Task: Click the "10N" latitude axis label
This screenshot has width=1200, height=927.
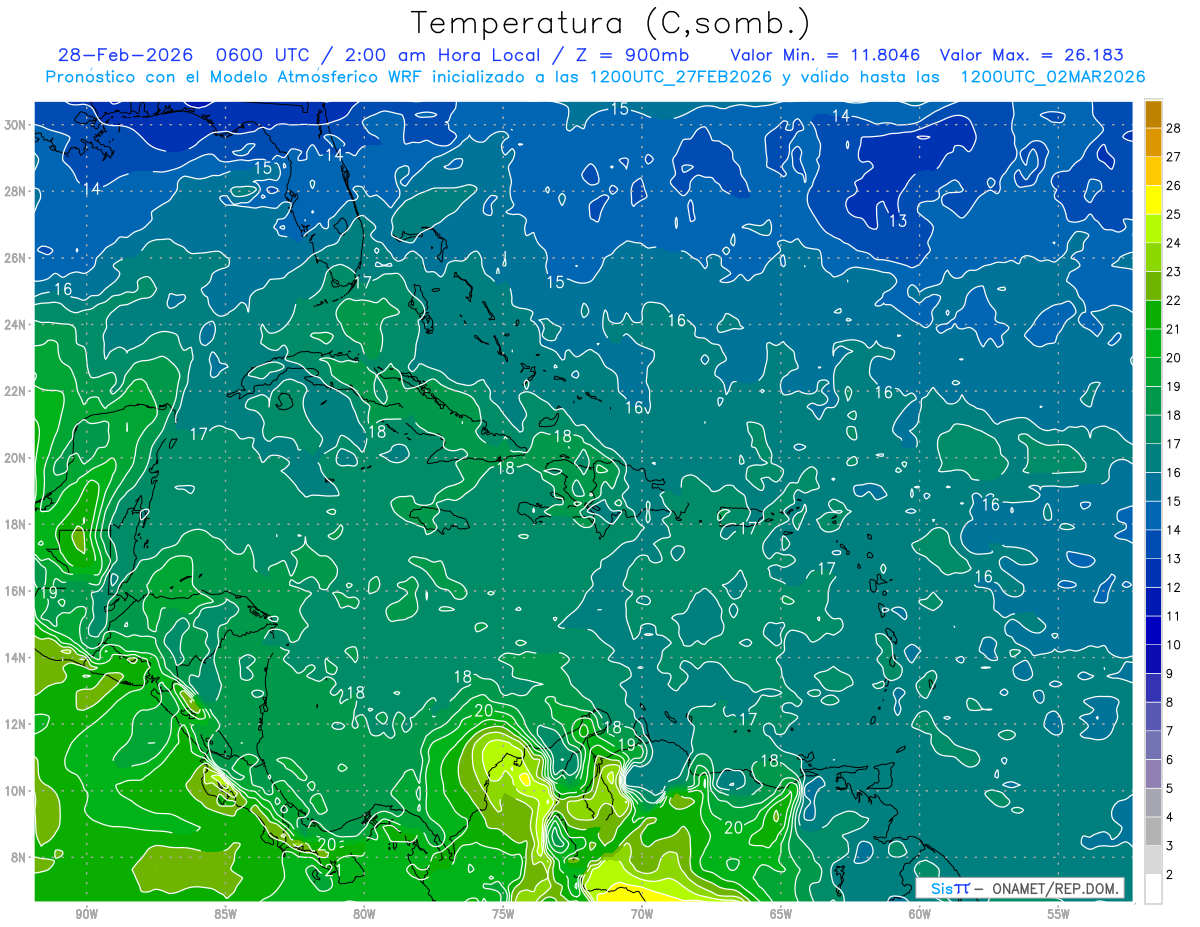Action: (16, 790)
